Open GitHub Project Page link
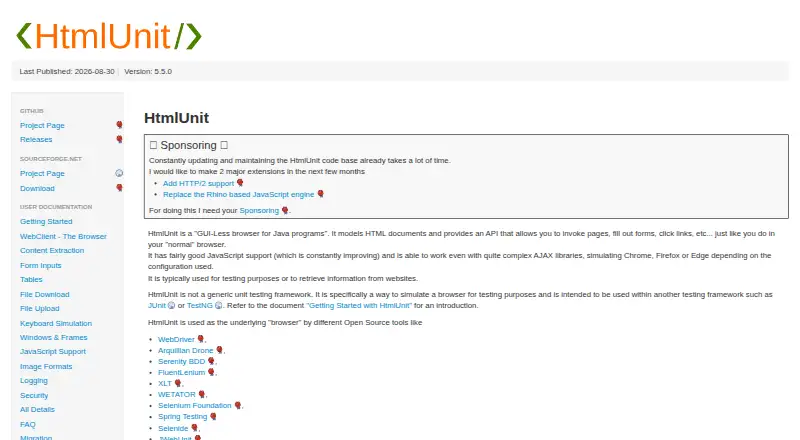This screenshot has width=800, height=440. tap(42, 126)
